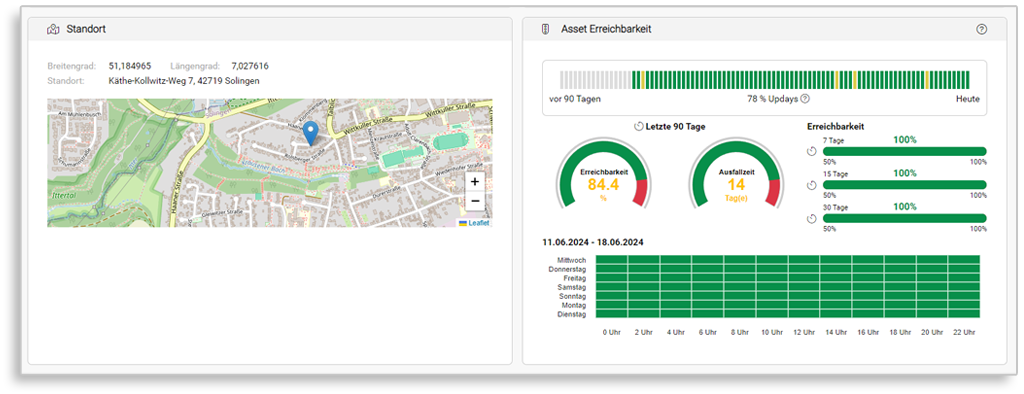Click the 'vor 90 Tagen' label

tap(575, 99)
